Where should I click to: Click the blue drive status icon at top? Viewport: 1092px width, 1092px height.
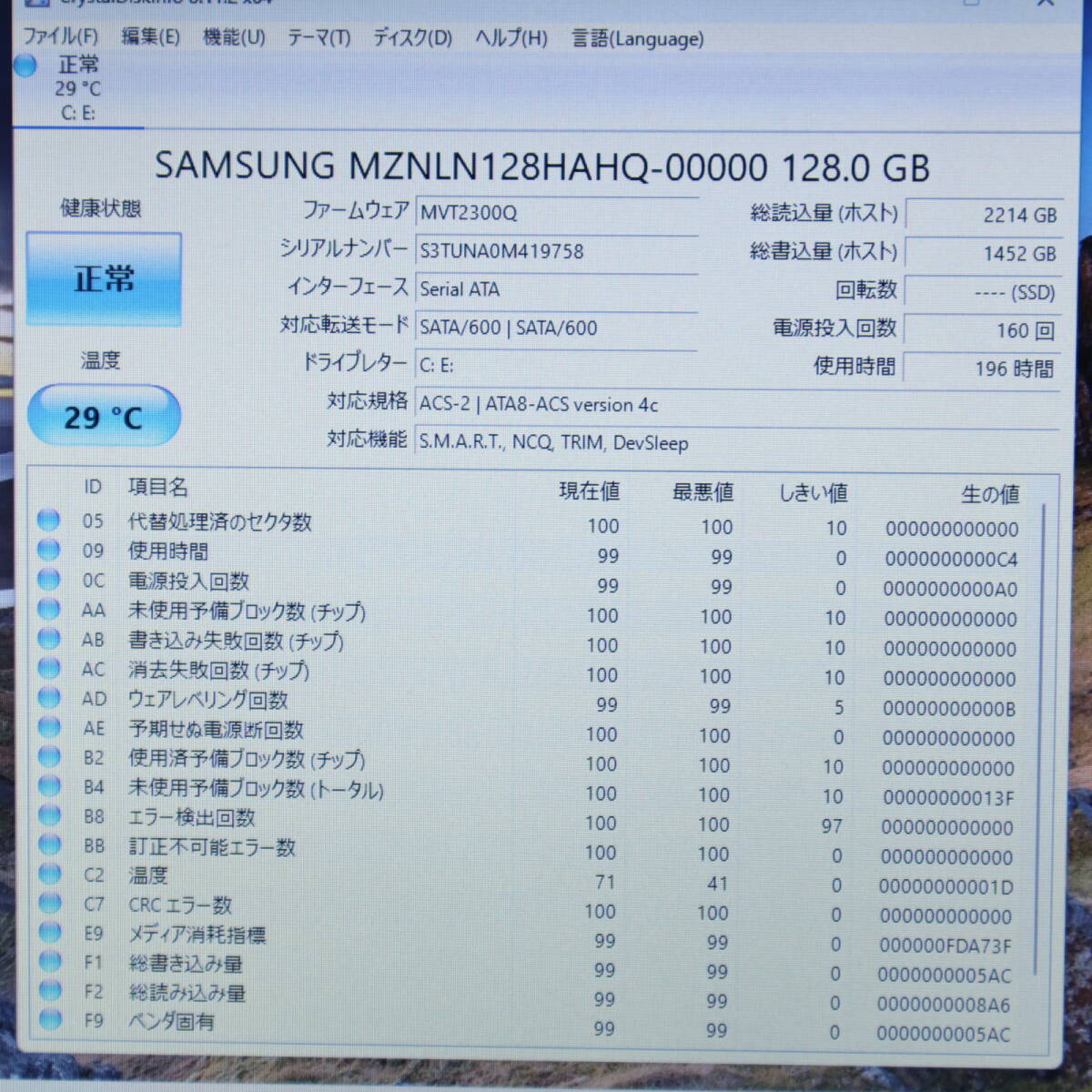(25, 66)
